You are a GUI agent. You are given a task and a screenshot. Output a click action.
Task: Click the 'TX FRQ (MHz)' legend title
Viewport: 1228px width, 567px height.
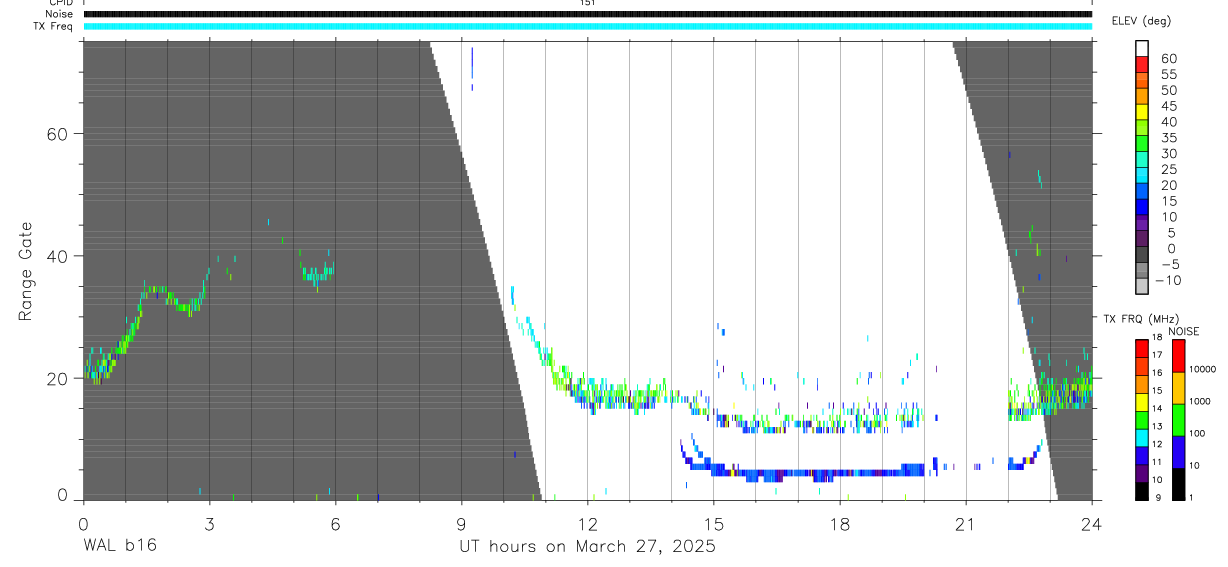click(x=1140, y=318)
